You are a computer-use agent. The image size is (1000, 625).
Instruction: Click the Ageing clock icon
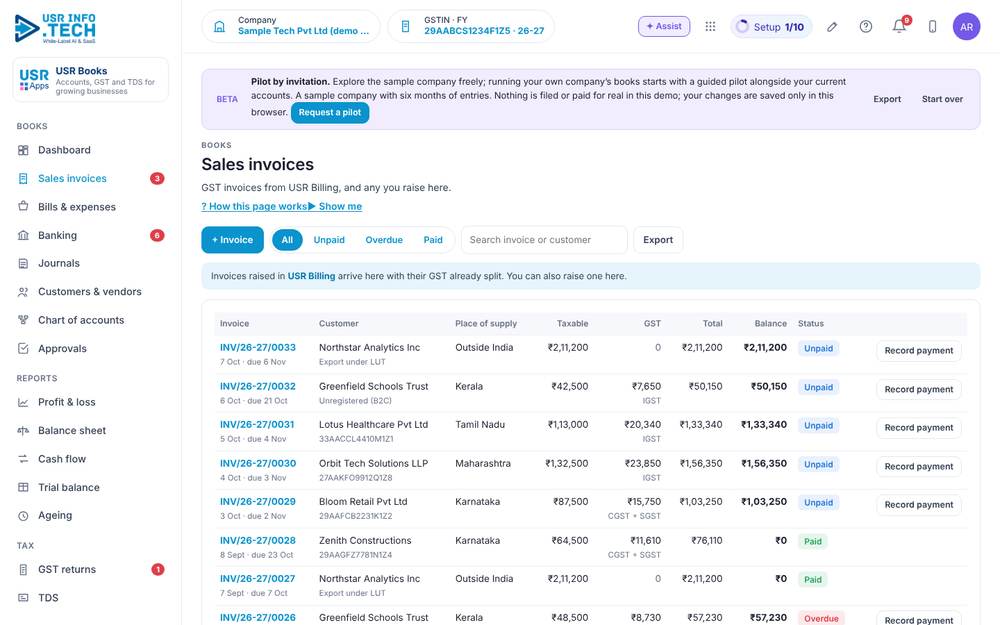(23, 516)
